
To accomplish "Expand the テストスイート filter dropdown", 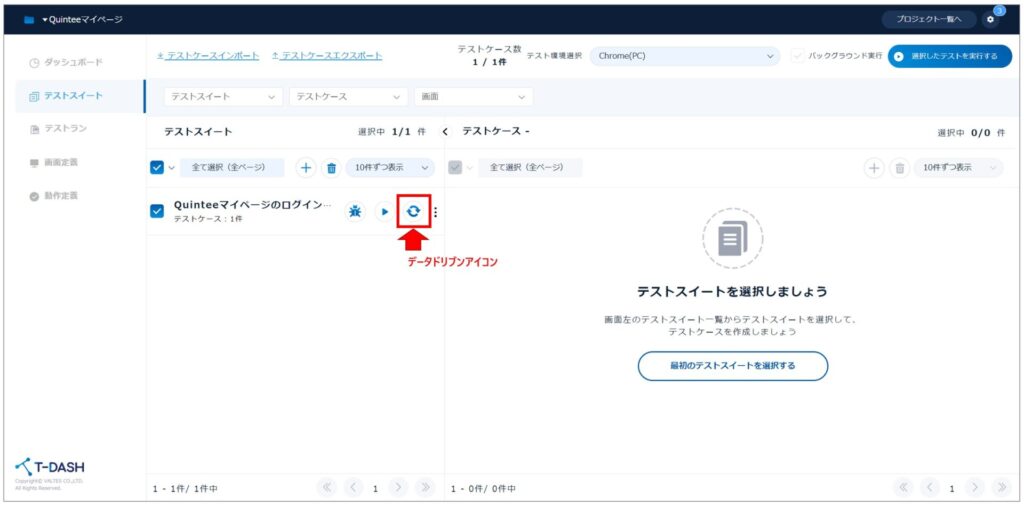I will (x=224, y=97).
